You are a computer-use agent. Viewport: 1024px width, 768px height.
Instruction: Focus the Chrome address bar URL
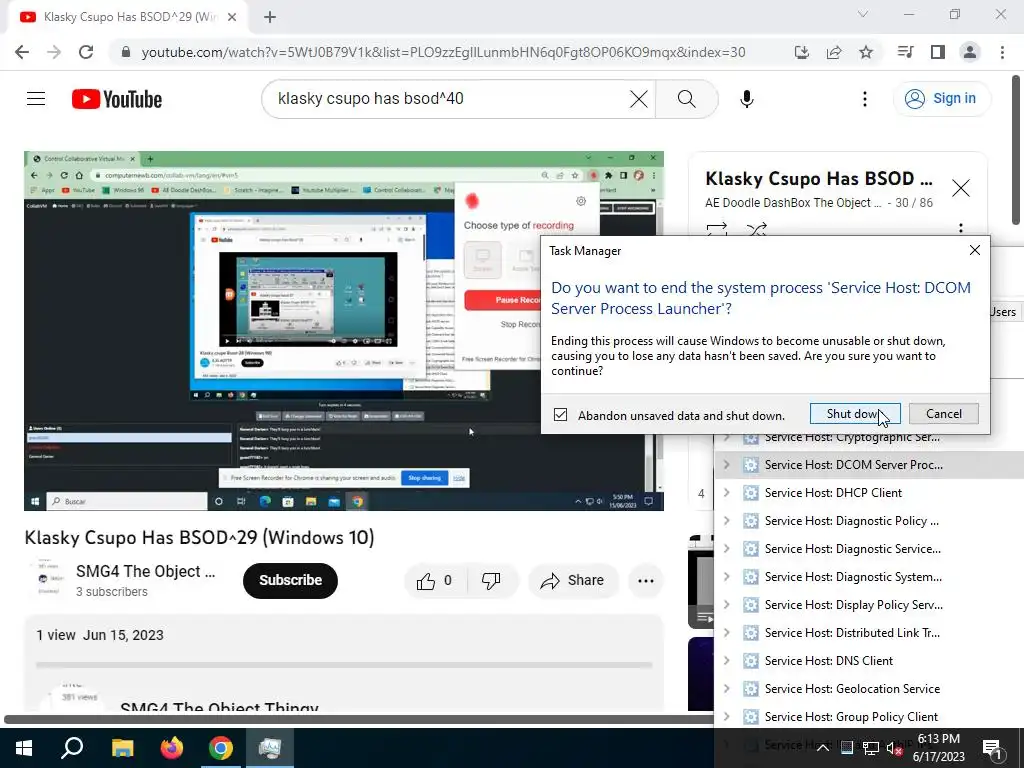[x=443, y=52]
